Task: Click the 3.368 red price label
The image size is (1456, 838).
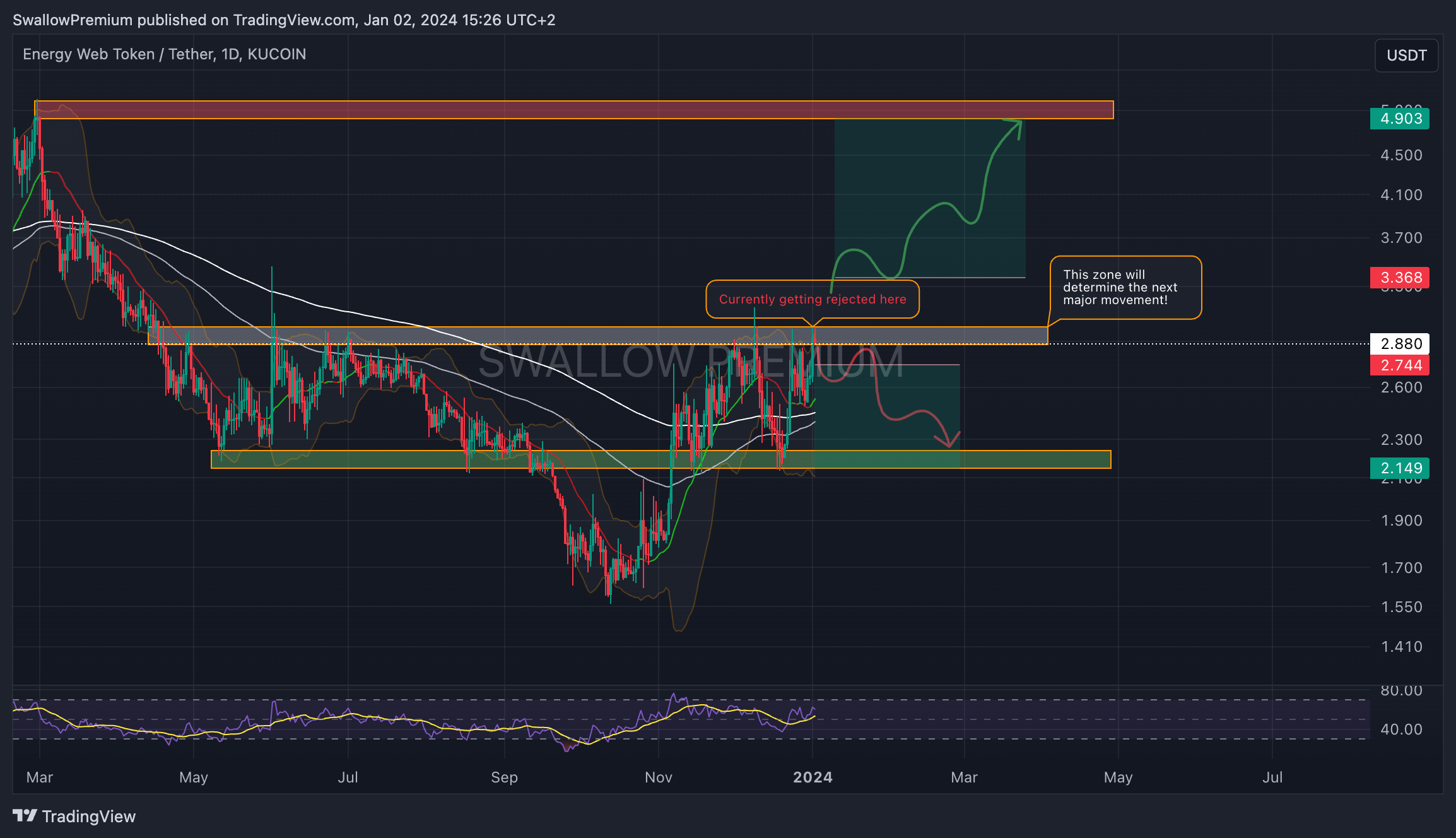Action: point(1400,278)
